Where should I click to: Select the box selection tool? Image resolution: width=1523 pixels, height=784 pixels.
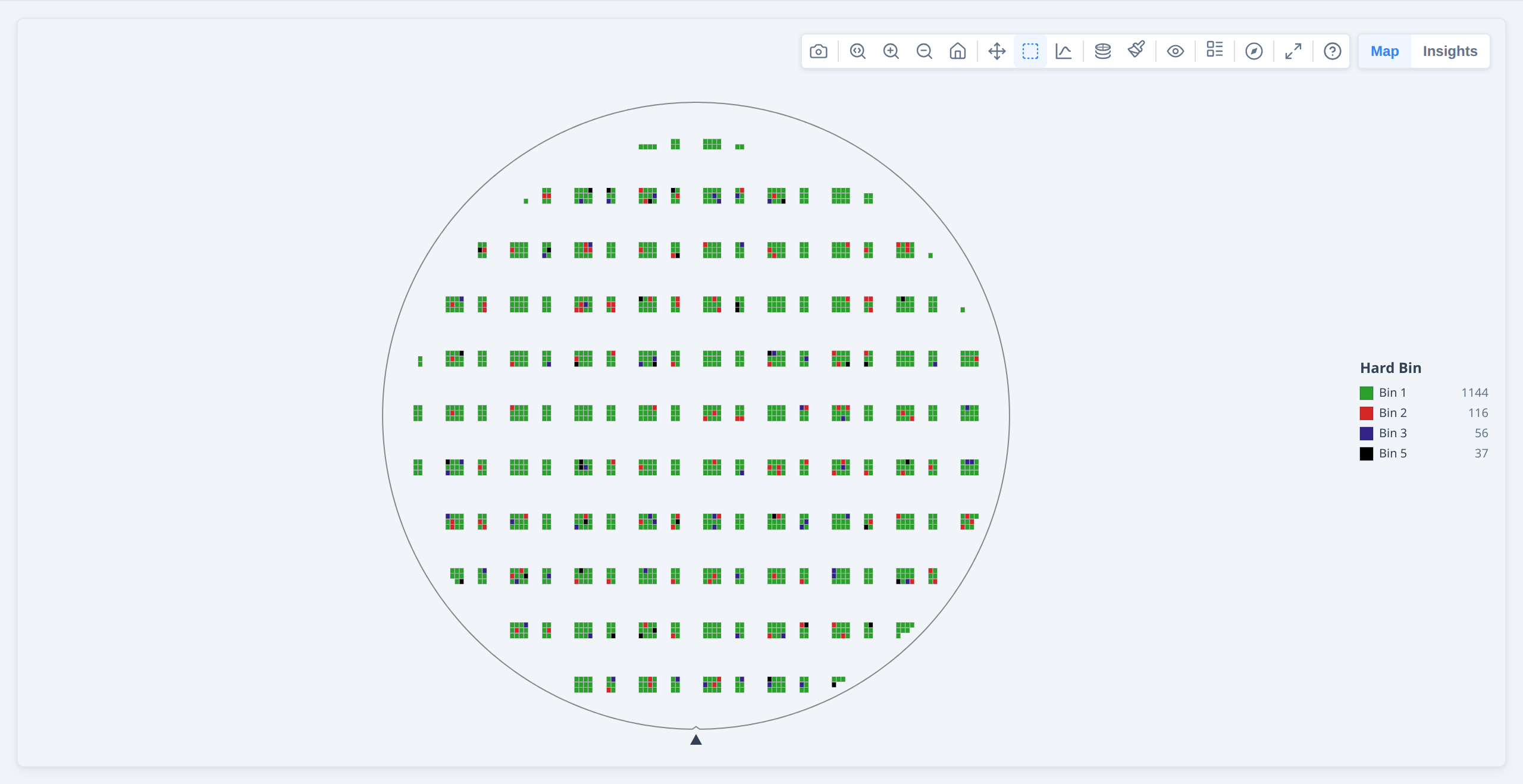[x=1030, y=51]
